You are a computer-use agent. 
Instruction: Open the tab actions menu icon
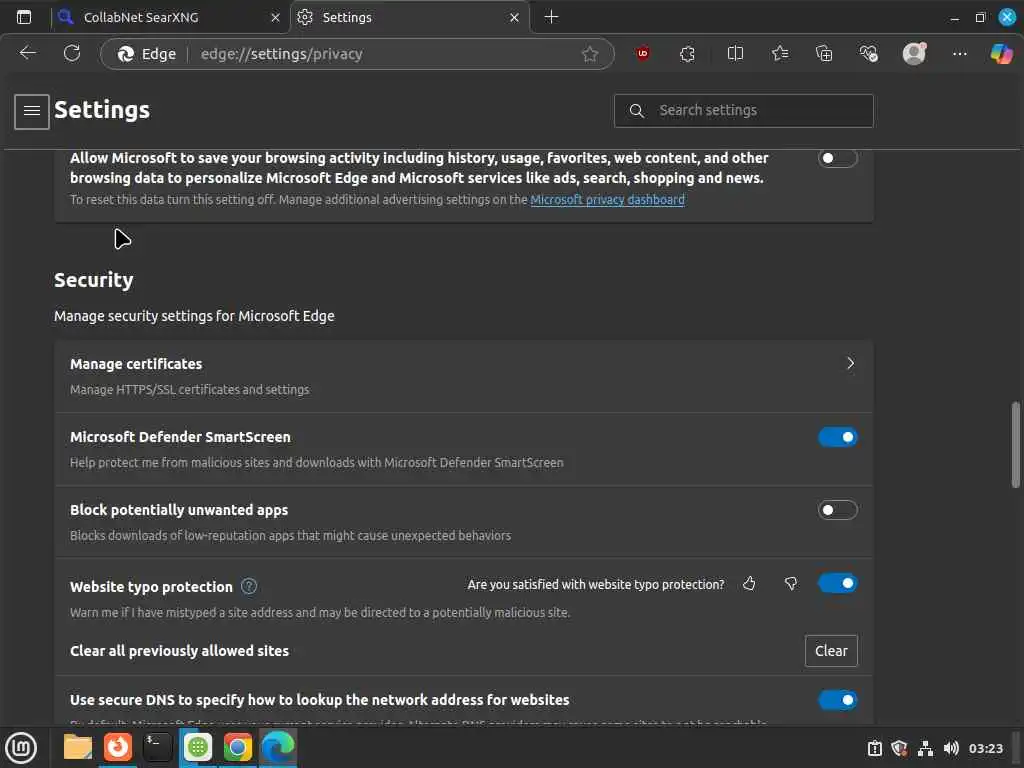(x=24, y=17)
